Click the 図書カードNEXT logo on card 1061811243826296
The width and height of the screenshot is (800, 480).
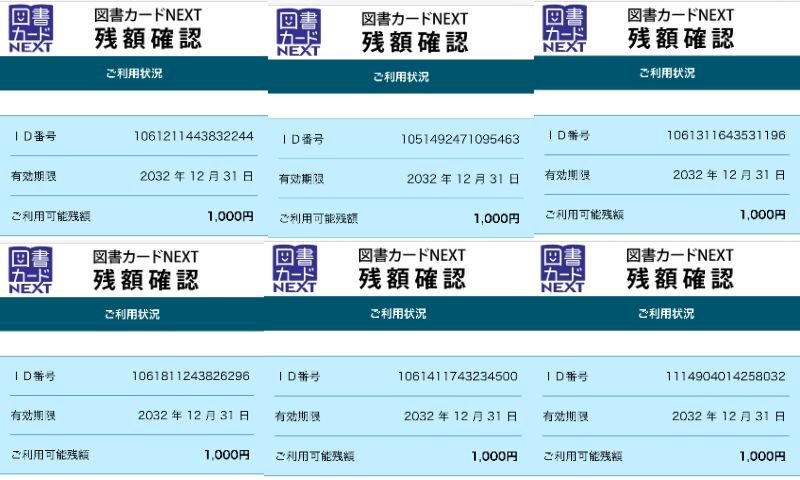[31, 270]
